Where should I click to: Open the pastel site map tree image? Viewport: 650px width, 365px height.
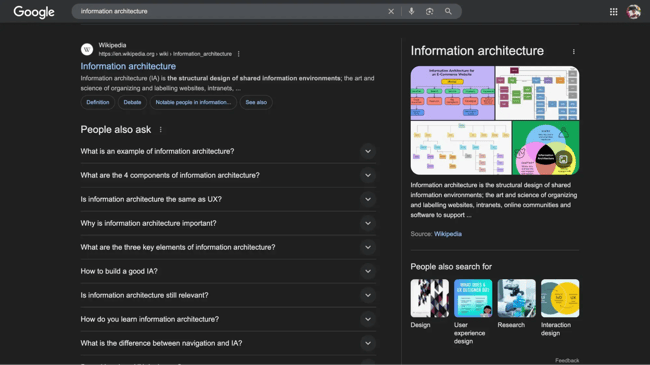[461, 148]
